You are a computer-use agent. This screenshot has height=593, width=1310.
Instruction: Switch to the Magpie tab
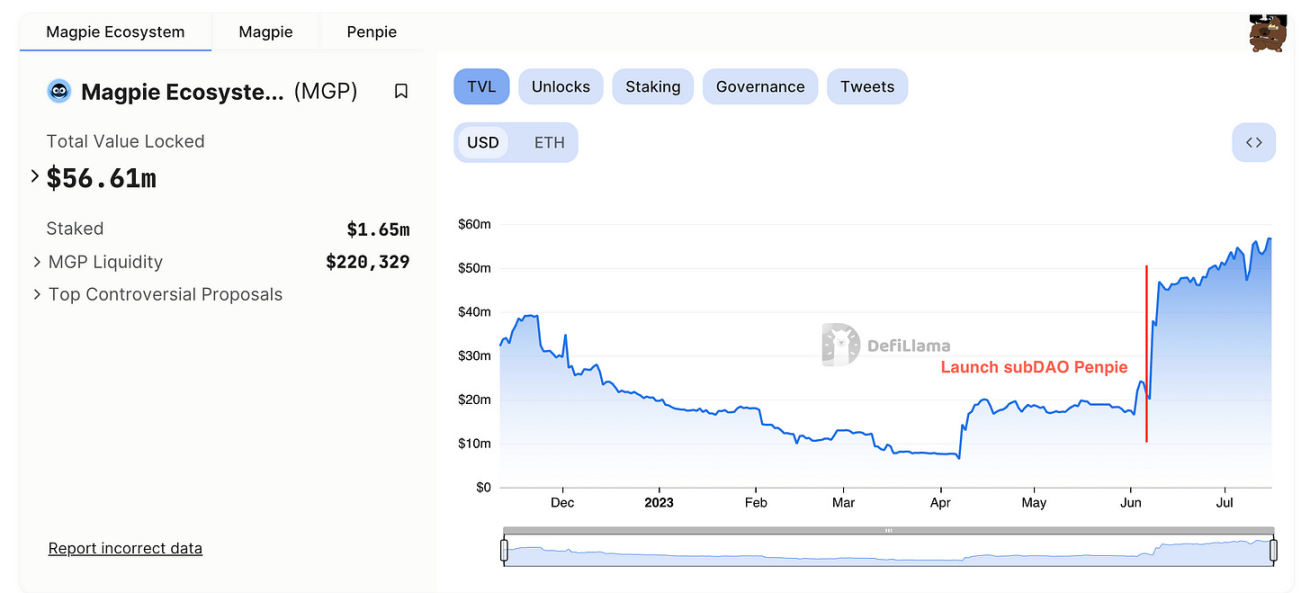click(266, 31)
